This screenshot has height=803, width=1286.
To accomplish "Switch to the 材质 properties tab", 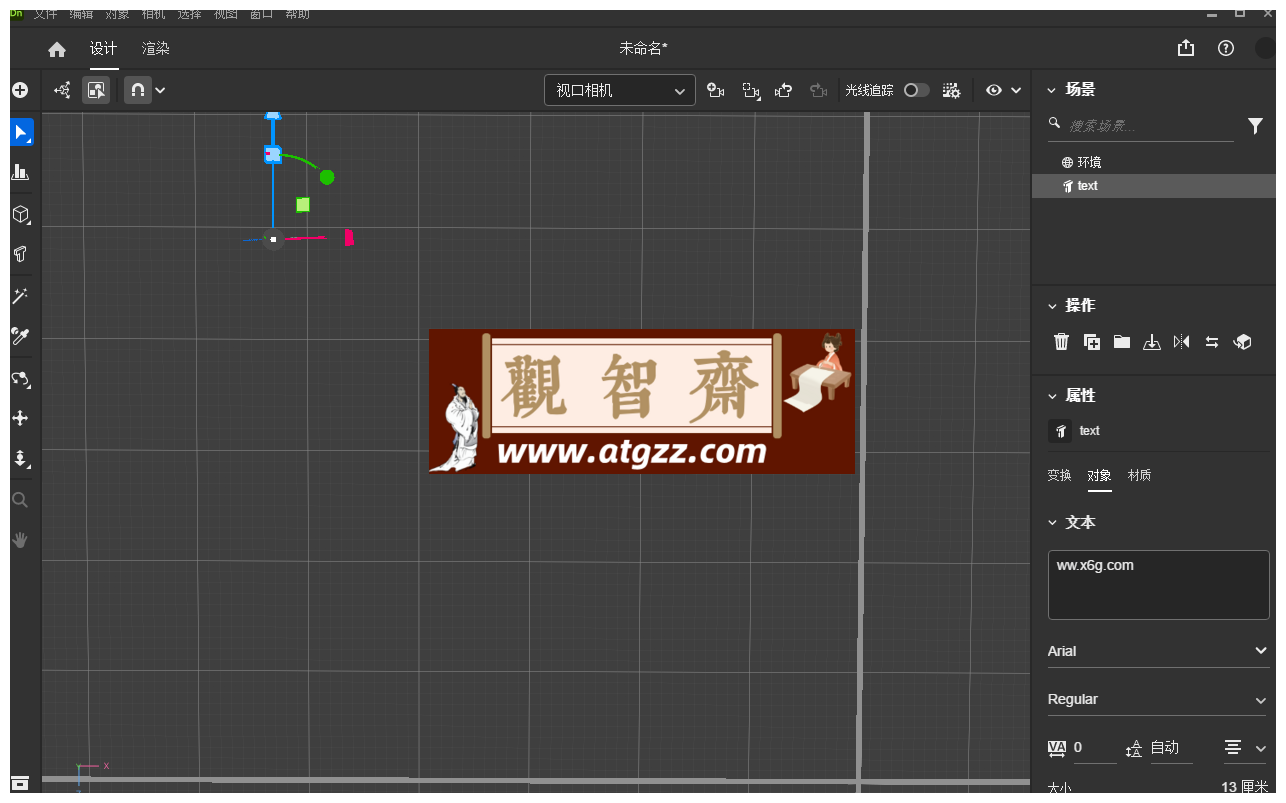I will pos(1139,475).
